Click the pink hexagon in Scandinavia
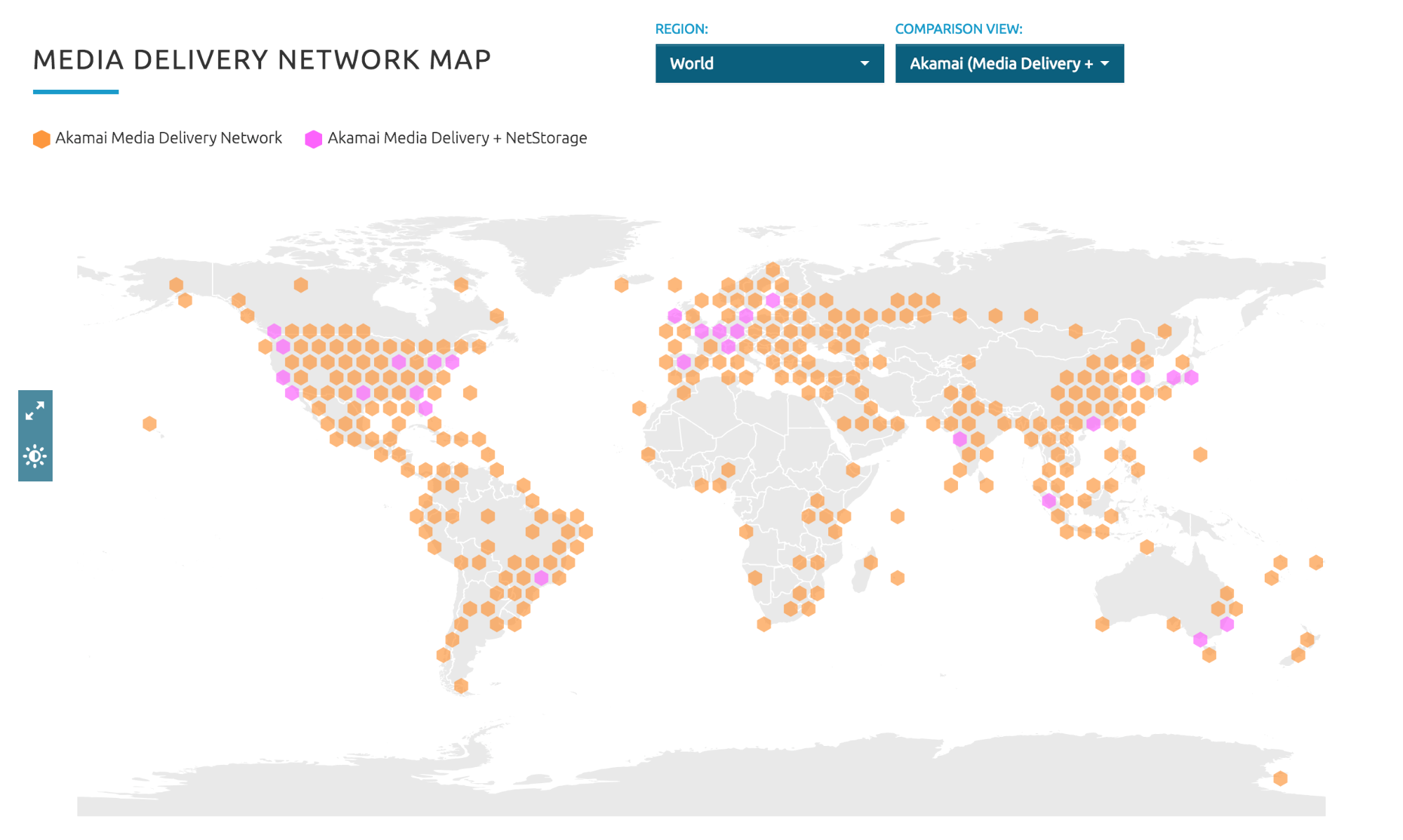The height and width of the screenshot is (840, 1403). click(x=773, y=300)
